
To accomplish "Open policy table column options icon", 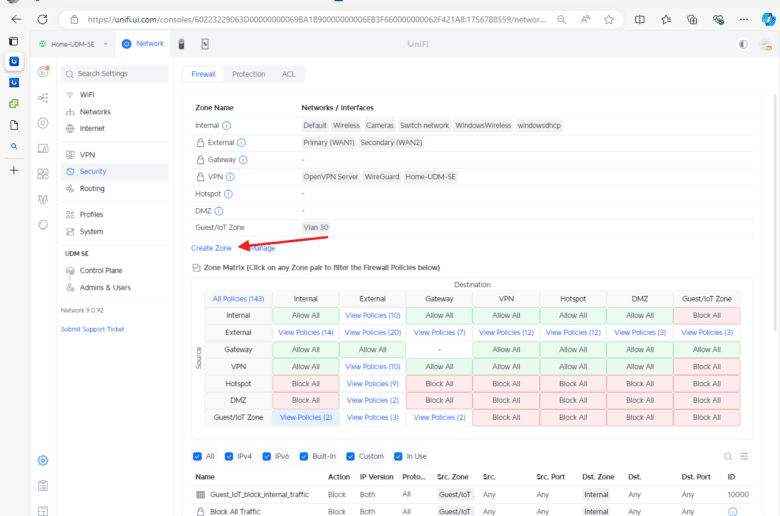I will pos(744,456).
